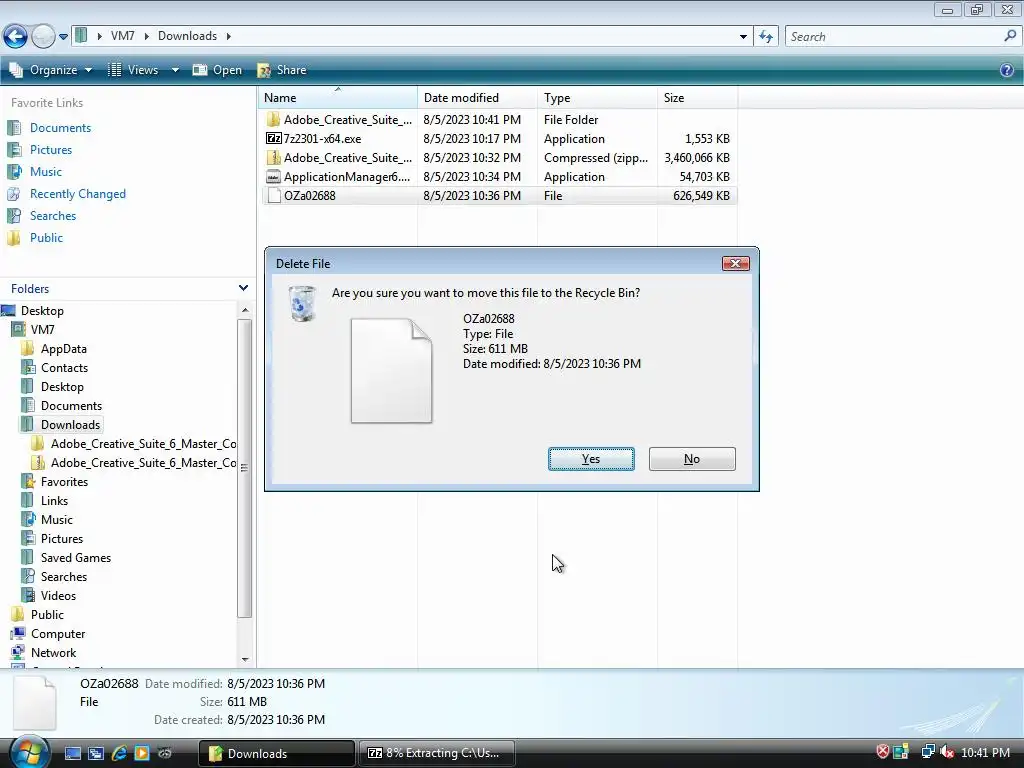This screenshot has height=768, width=1024.
Task: Select Links in the folder tree
Action: point(54,500)
